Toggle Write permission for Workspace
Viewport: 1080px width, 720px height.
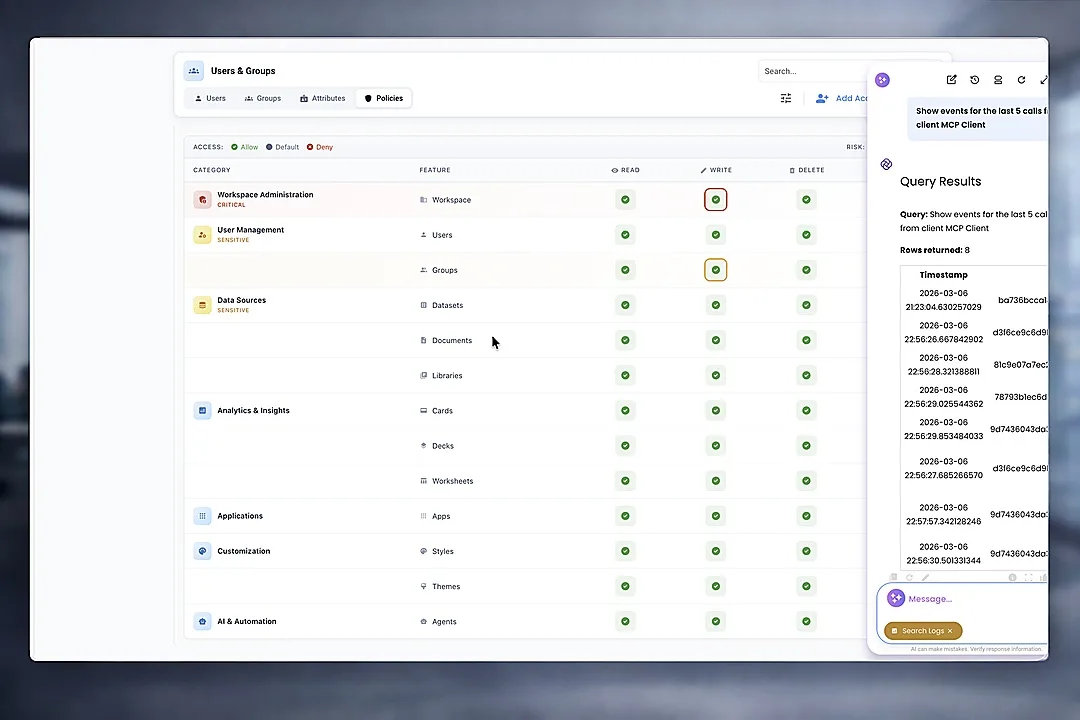click(x=715, y=200)
